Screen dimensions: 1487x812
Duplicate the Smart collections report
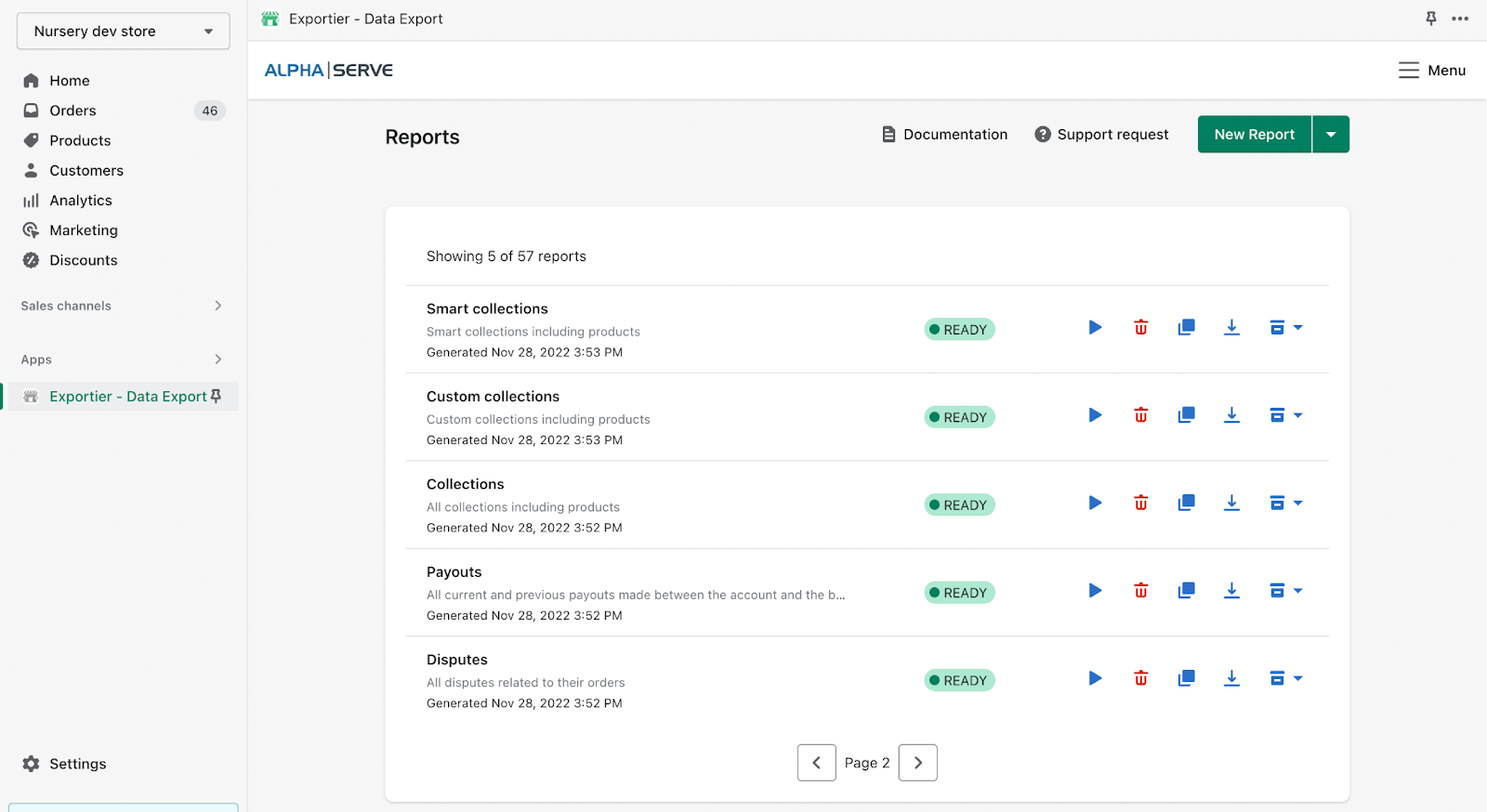tap(1186, 327)
